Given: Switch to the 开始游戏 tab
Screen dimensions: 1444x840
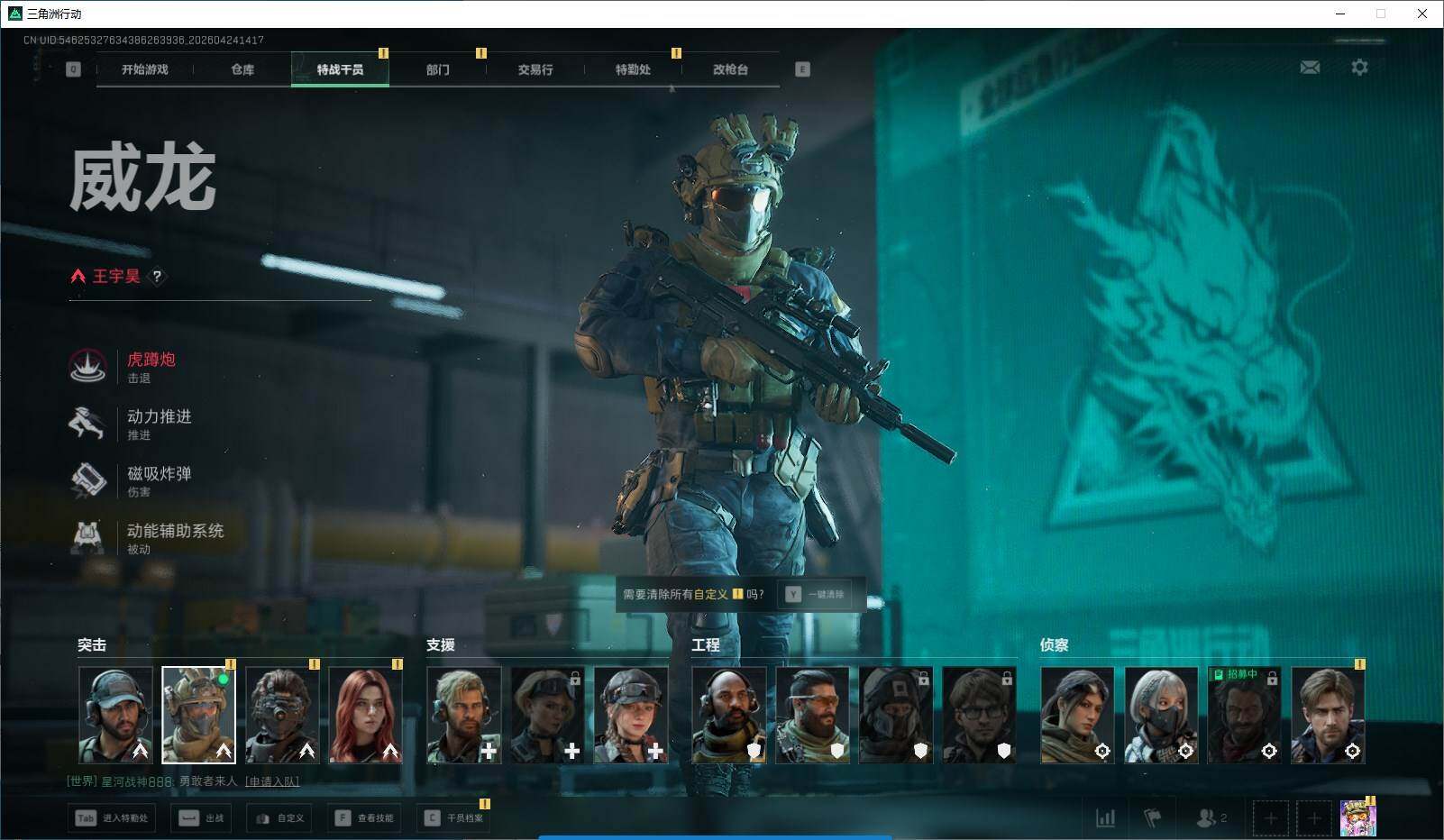Looking at the screenshot, I should (x=145, y=69).
